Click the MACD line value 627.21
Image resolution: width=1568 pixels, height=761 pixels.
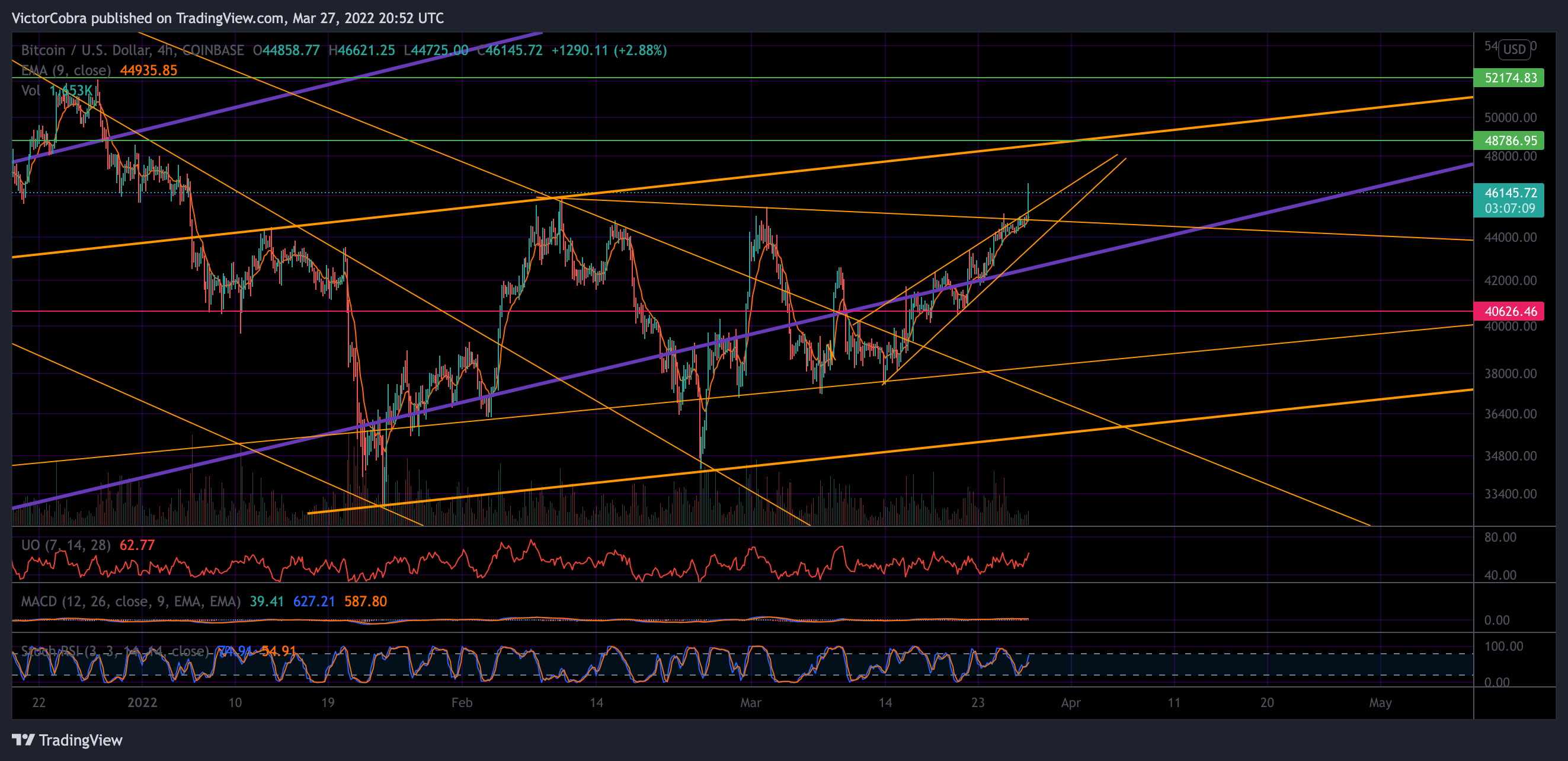coord(314,602)
